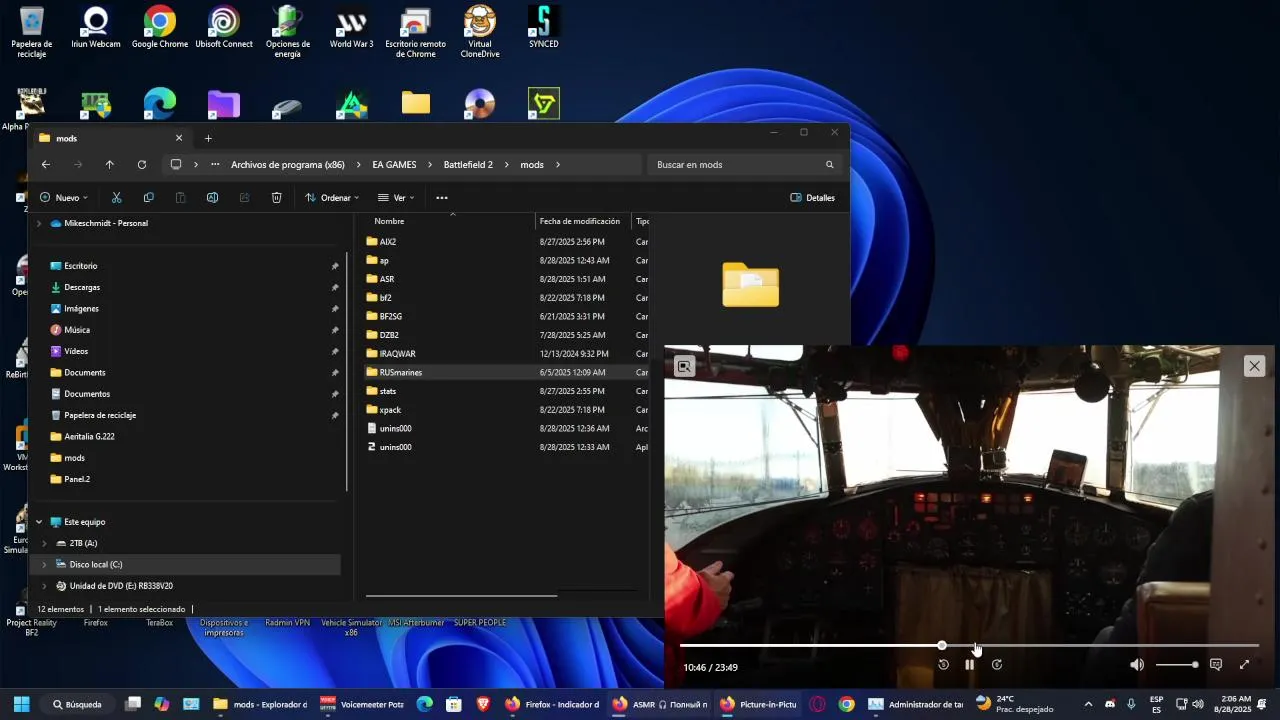Open Nuevo dropdown menu
Image resolution: width=1280 pixels, height=720 pixels.
[x=64, y=198]
